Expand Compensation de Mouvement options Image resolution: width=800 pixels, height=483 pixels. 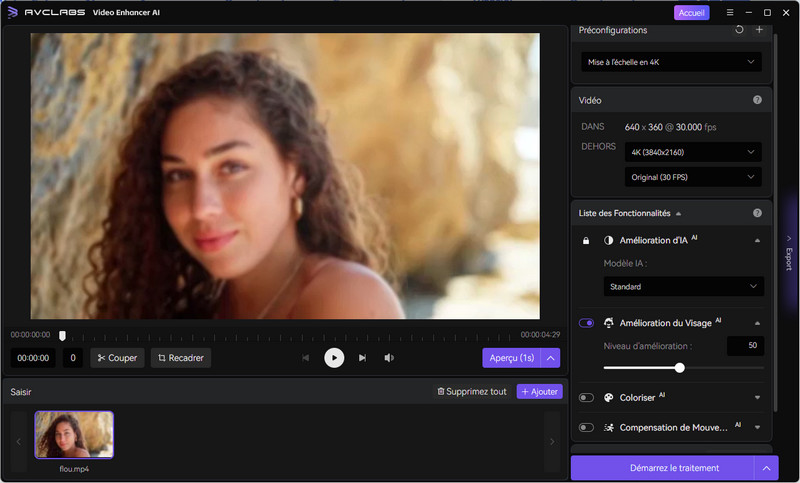click(757, 427)
